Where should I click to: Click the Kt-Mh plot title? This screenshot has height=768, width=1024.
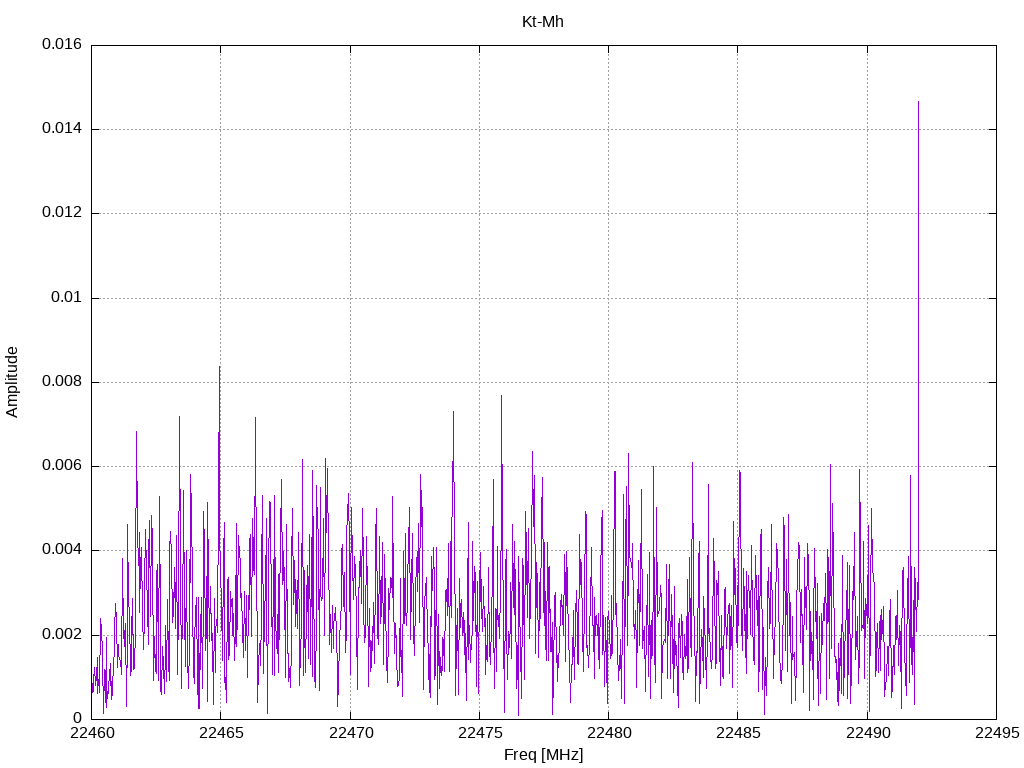coord(543,21)
